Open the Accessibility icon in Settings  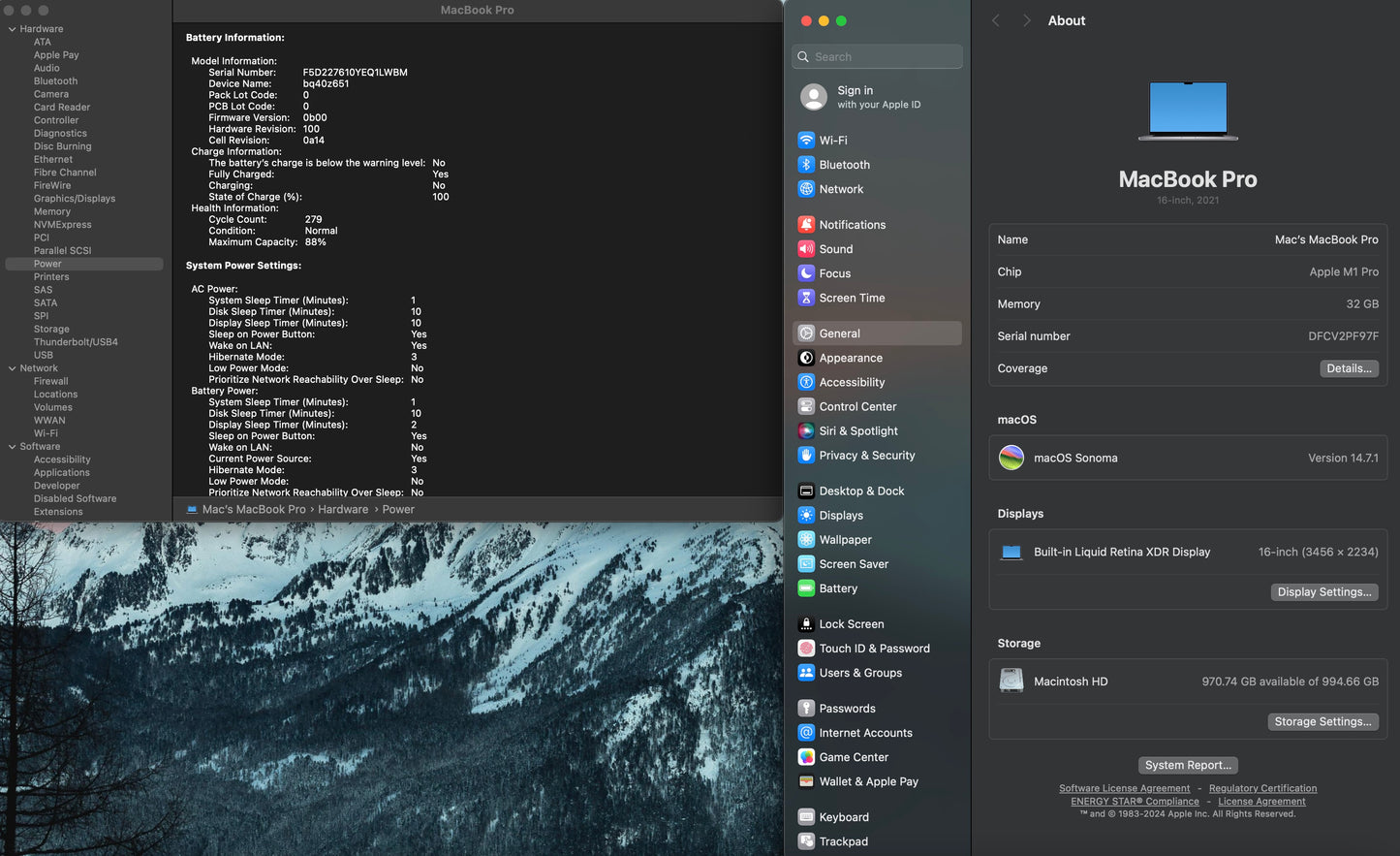tap(806, 382)
